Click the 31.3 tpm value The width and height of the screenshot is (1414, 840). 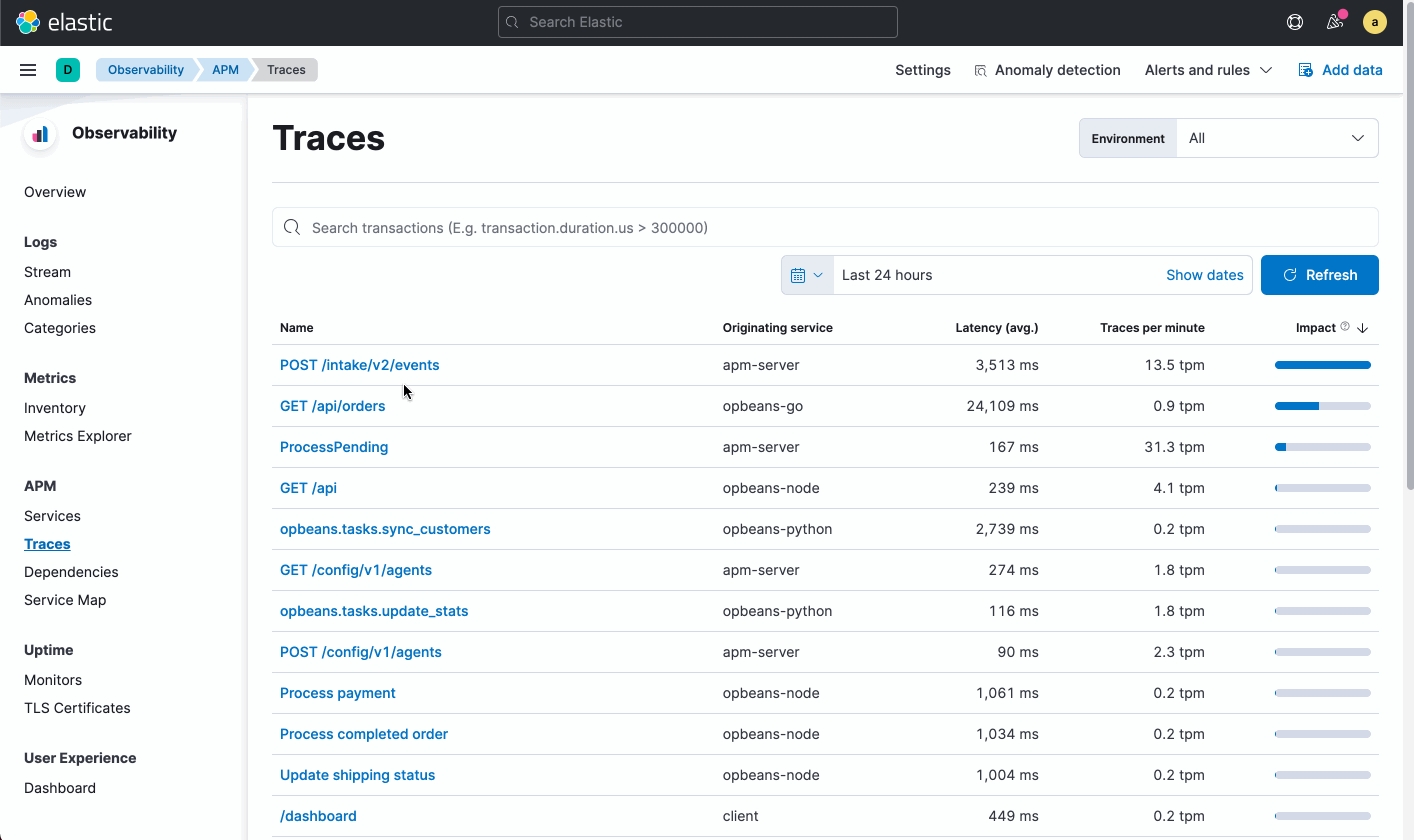click(1175, 447)
